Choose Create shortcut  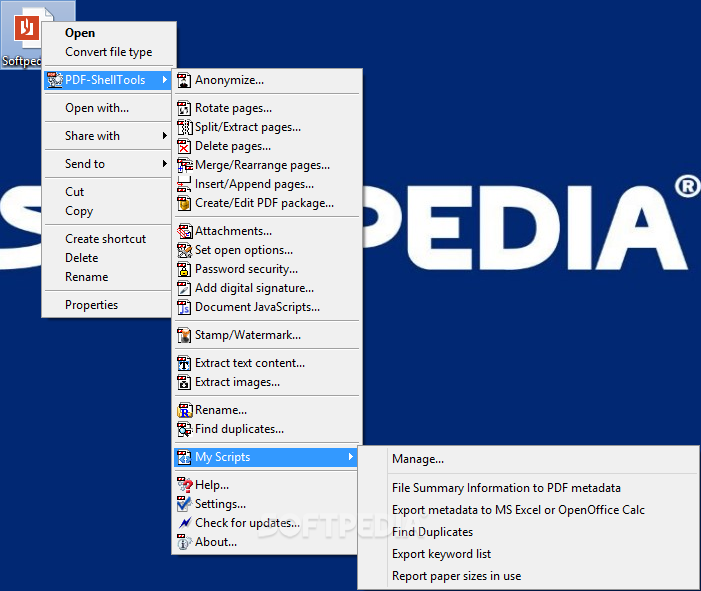[x=106, y=239]
